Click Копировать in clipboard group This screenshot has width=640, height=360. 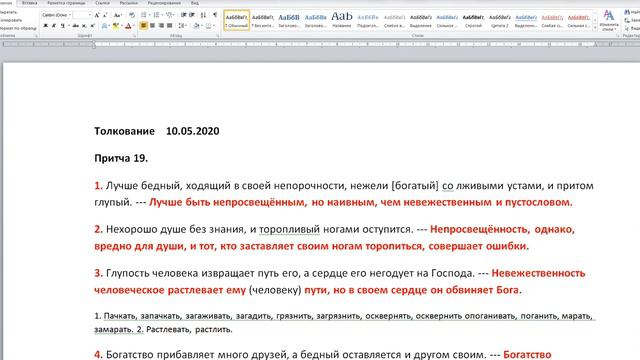click(11, 20)
